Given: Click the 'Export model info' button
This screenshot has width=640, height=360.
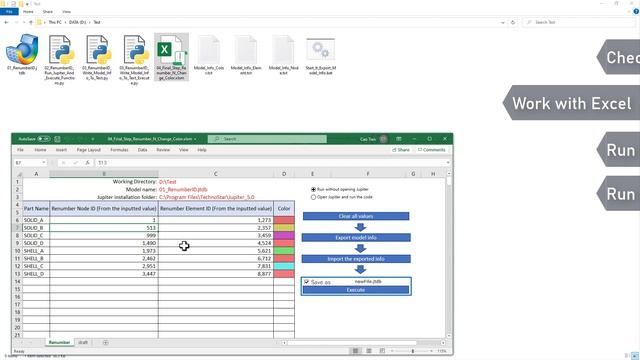Looking at the screenshot, I should coord(356,238).
